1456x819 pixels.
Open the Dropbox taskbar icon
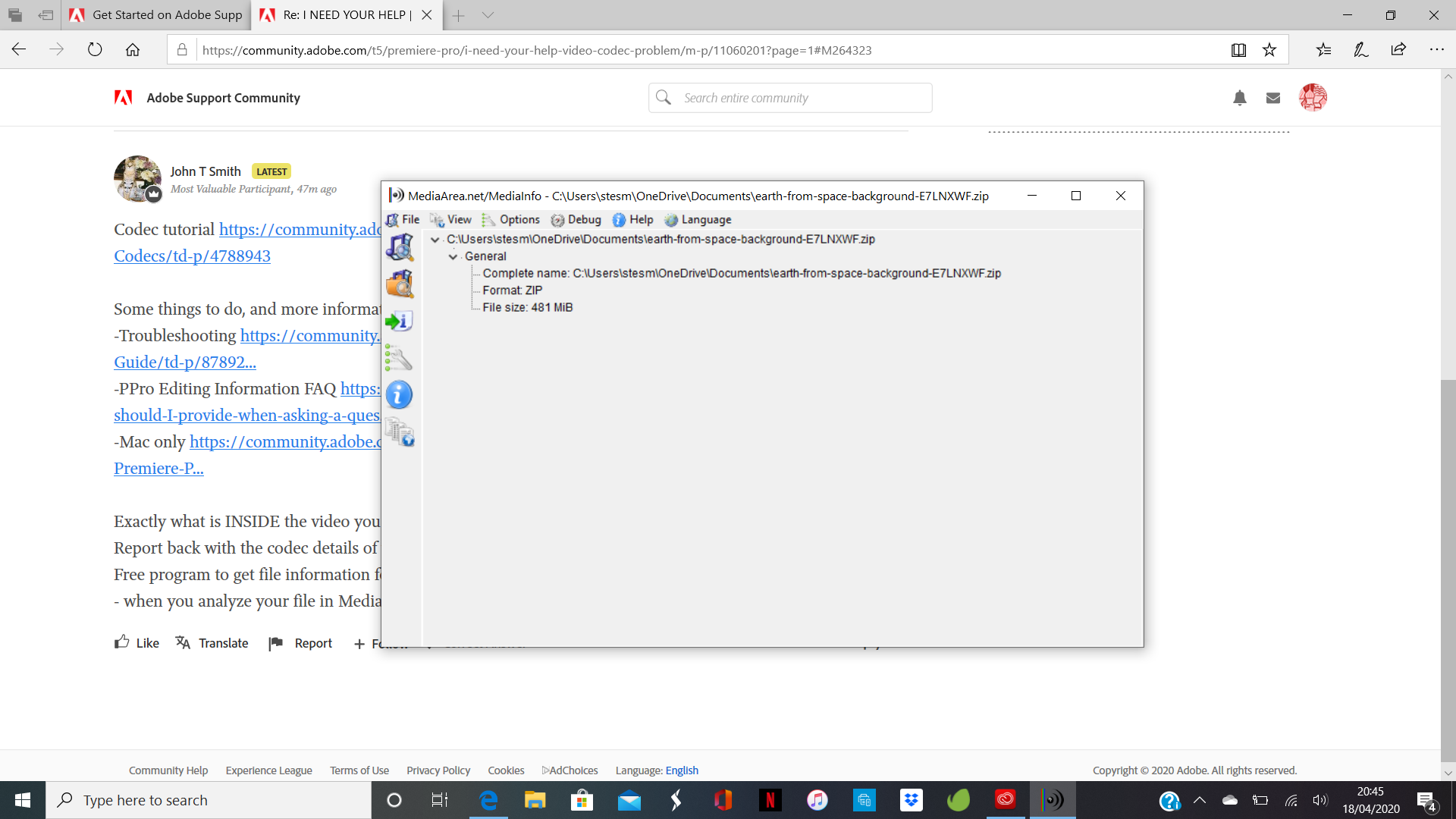click(911, 800)
